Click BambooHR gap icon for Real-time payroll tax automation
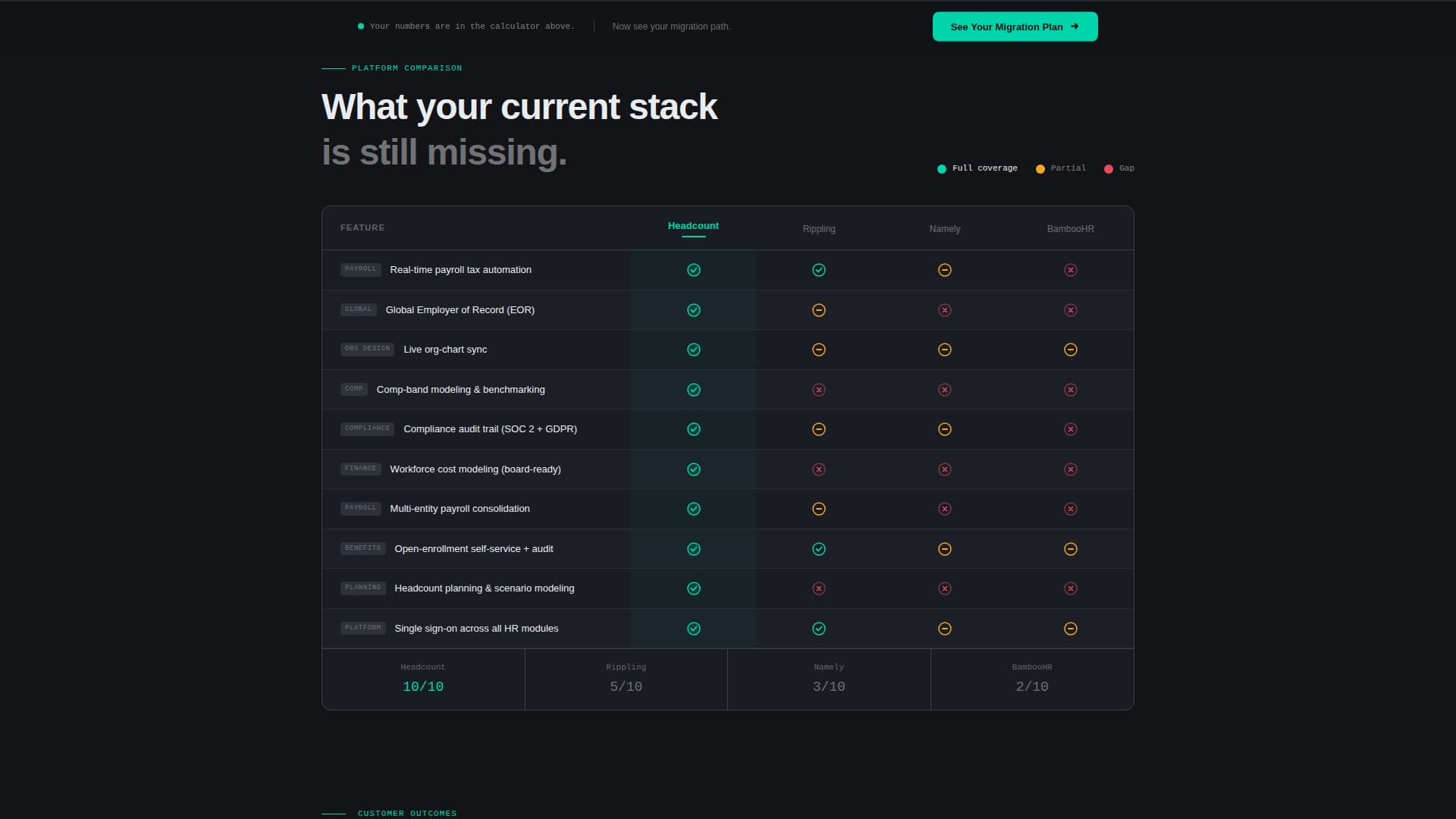 1071,270
